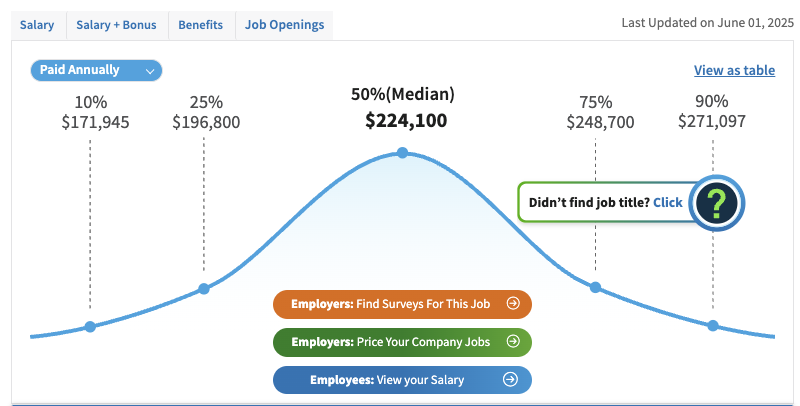Click the 25% percentile dot on curve
Image resolution: width=800 pixels, height=406 pixels.
[204, 288]
